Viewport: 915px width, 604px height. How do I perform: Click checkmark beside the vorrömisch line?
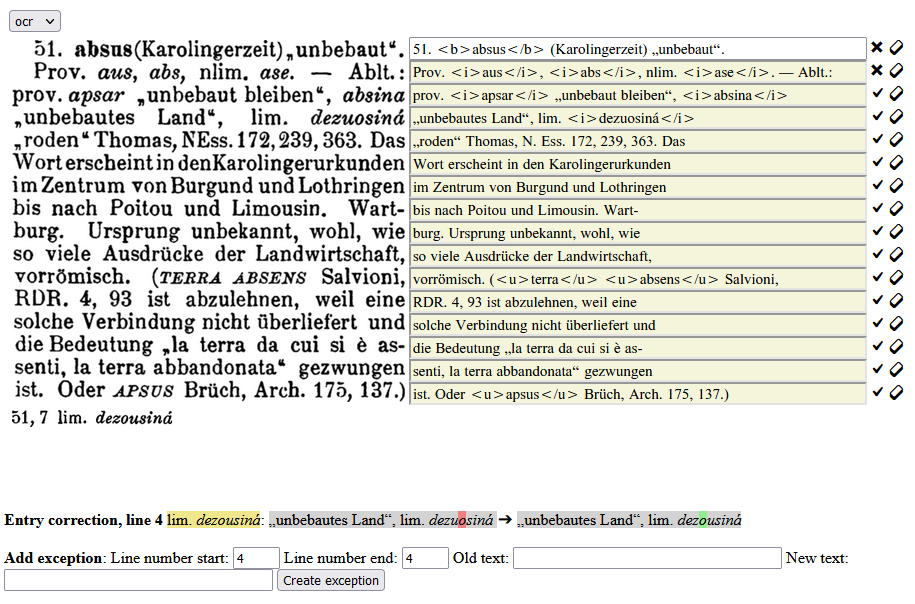[877, 278]
